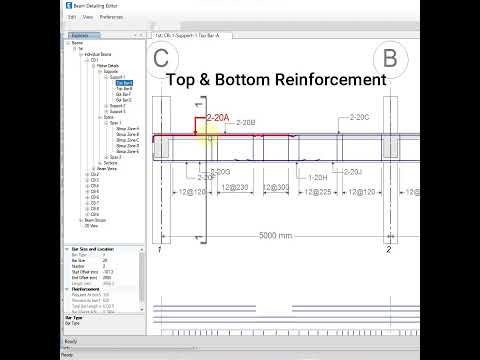Open the Preferences menu
Screen dimensions: 480x360
(x=111, y=17)
